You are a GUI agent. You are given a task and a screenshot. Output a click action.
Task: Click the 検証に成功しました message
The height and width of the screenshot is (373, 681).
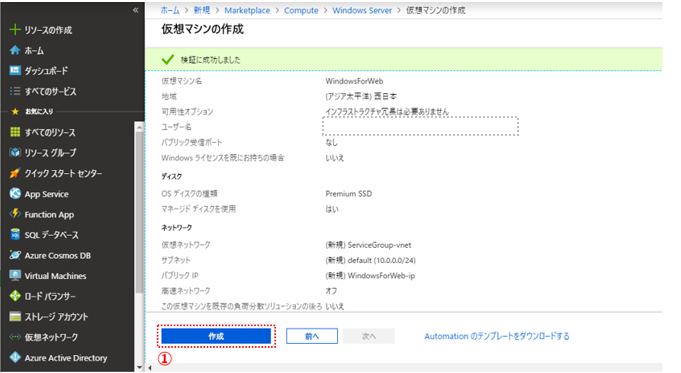click(211, 60)
